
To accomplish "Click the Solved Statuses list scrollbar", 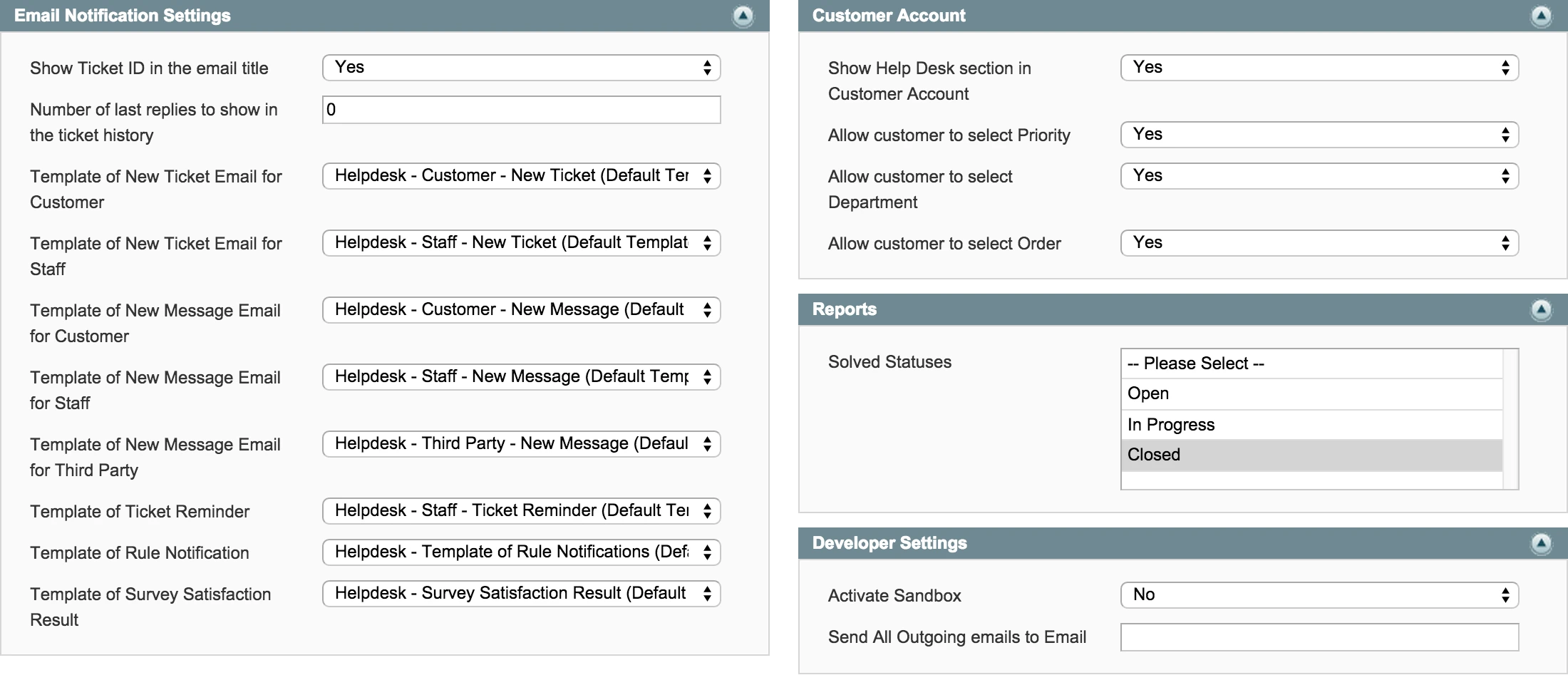I will coord(1510,419).
